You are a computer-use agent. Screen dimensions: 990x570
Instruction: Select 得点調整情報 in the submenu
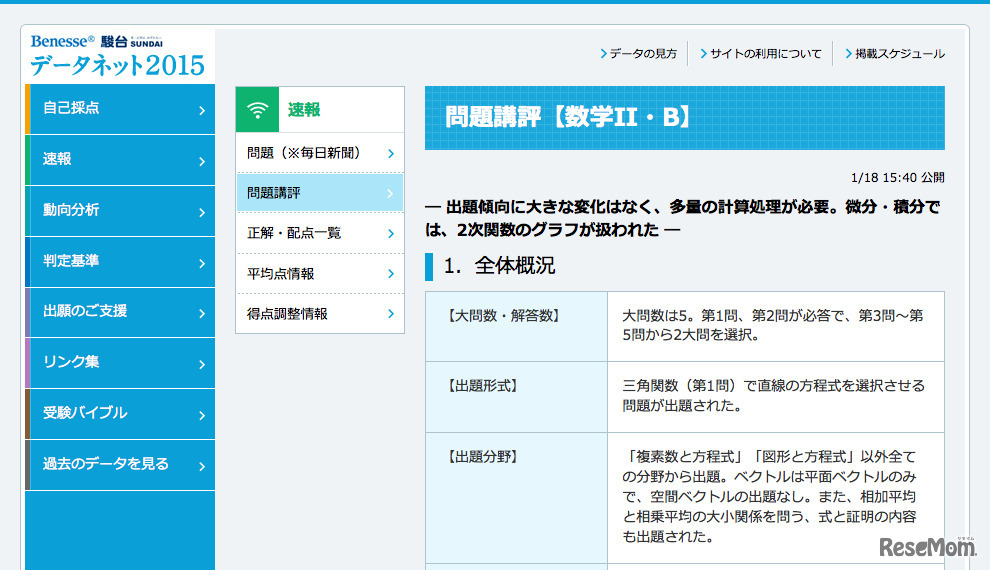tap(320, 314)
